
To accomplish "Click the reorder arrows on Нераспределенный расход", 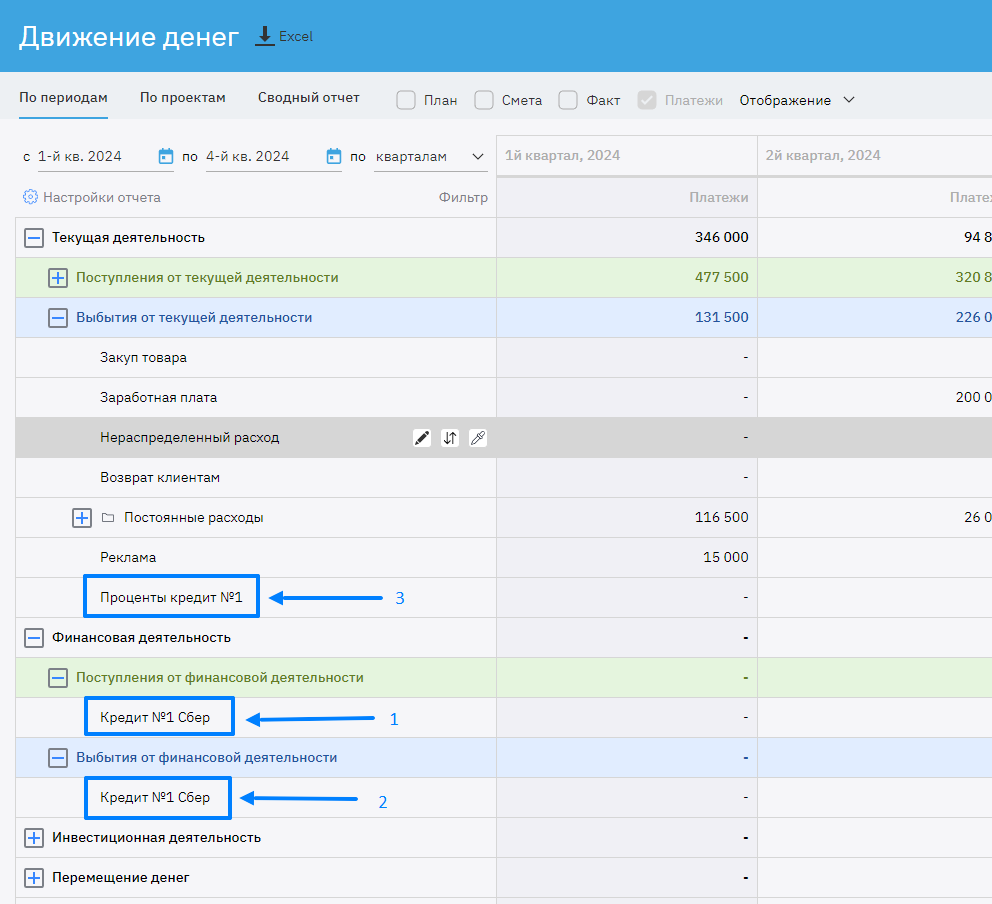I will 450,437.
